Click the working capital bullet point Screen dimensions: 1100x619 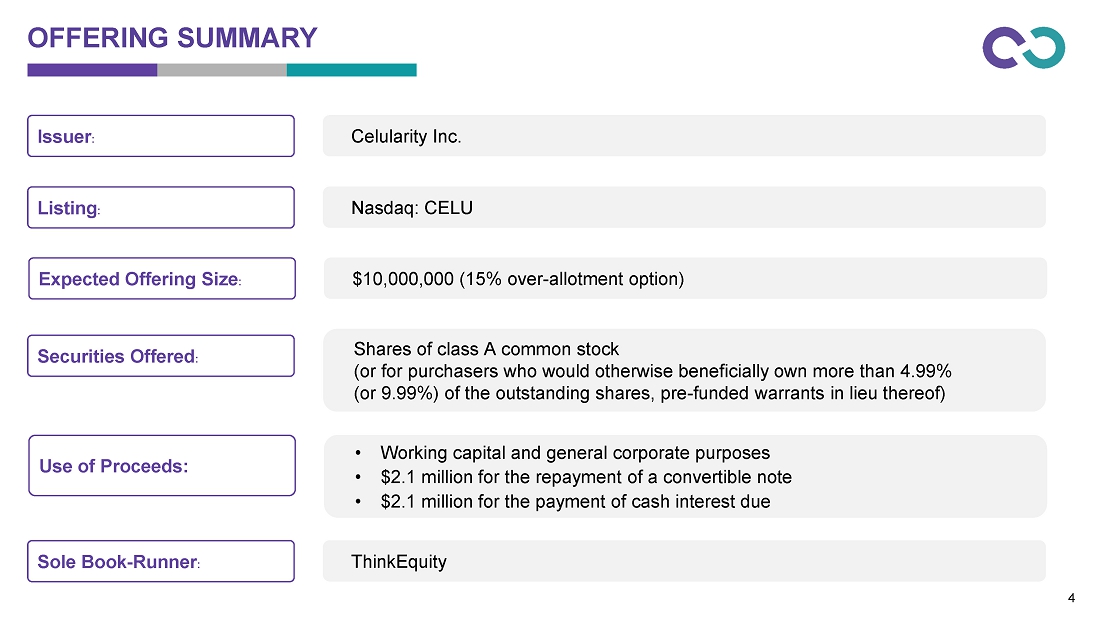575,453
